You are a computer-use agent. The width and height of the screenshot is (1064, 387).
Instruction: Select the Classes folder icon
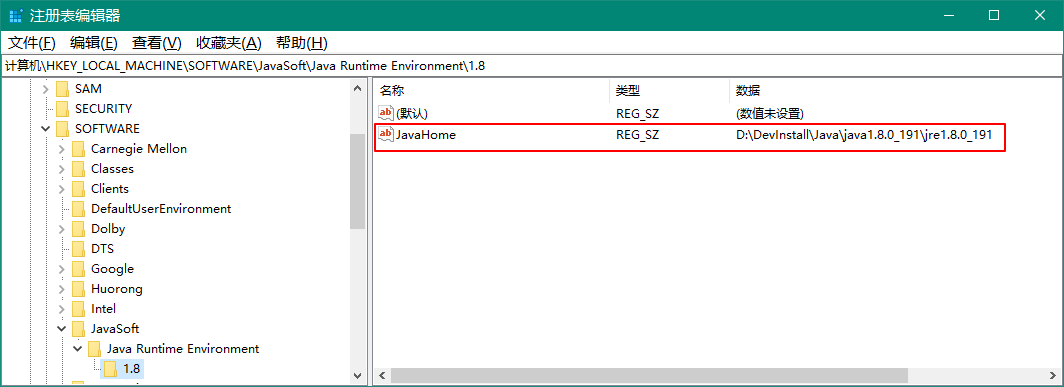[79, 168]
